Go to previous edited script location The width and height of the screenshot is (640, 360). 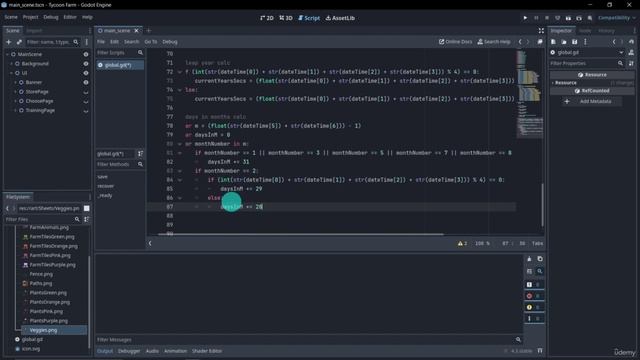coord(520,42)
